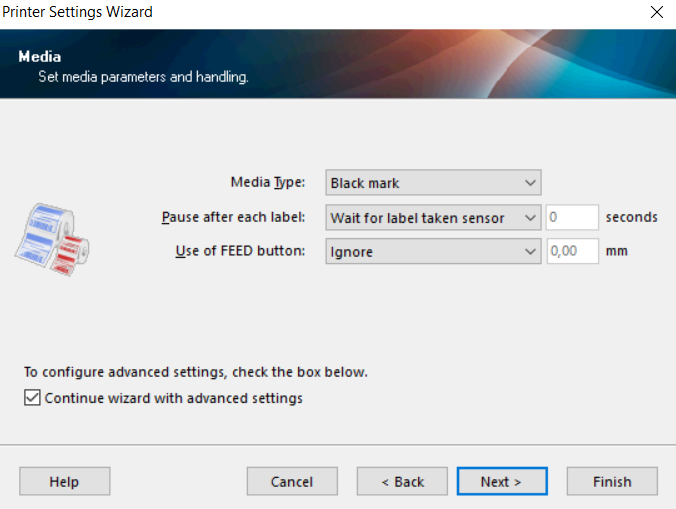Uncheck the Continue wizard with advanced settings checkbox
This screenshot has width=676, height=509.
(x=33, y=398)
